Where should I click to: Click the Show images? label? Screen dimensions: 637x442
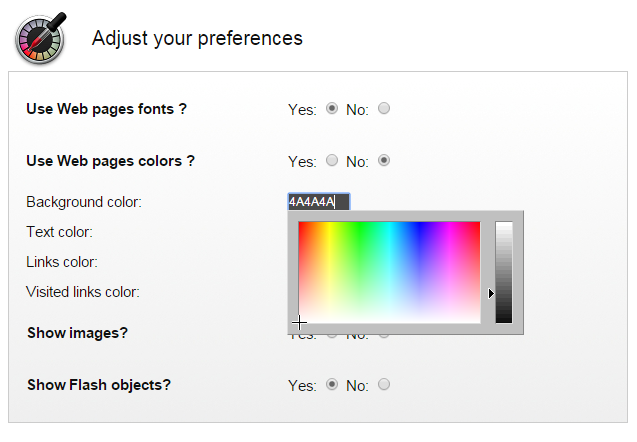click(77, 332)
